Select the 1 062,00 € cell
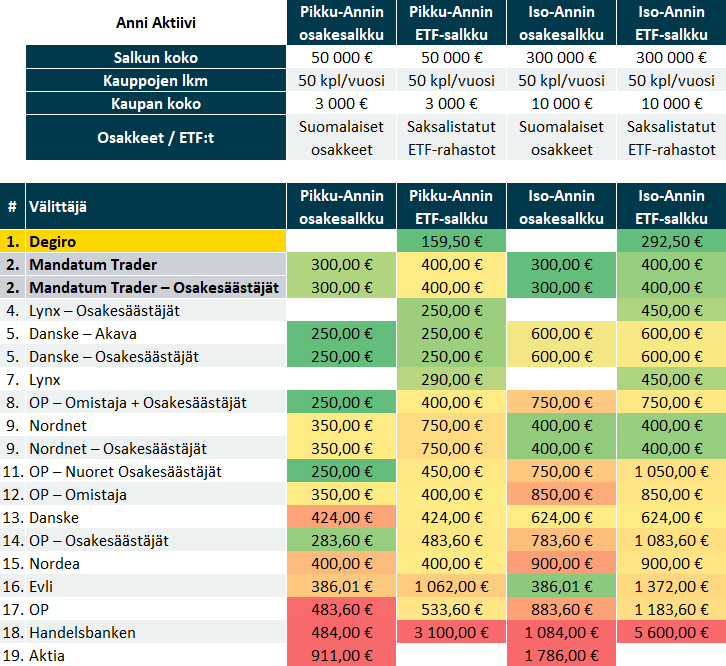This screenshot has height=666, width=726. pyautogui.click(x=451, y=586)
